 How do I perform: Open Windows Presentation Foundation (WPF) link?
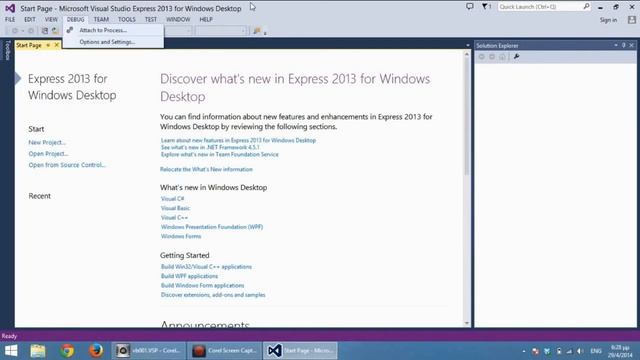tap(212, 227)
